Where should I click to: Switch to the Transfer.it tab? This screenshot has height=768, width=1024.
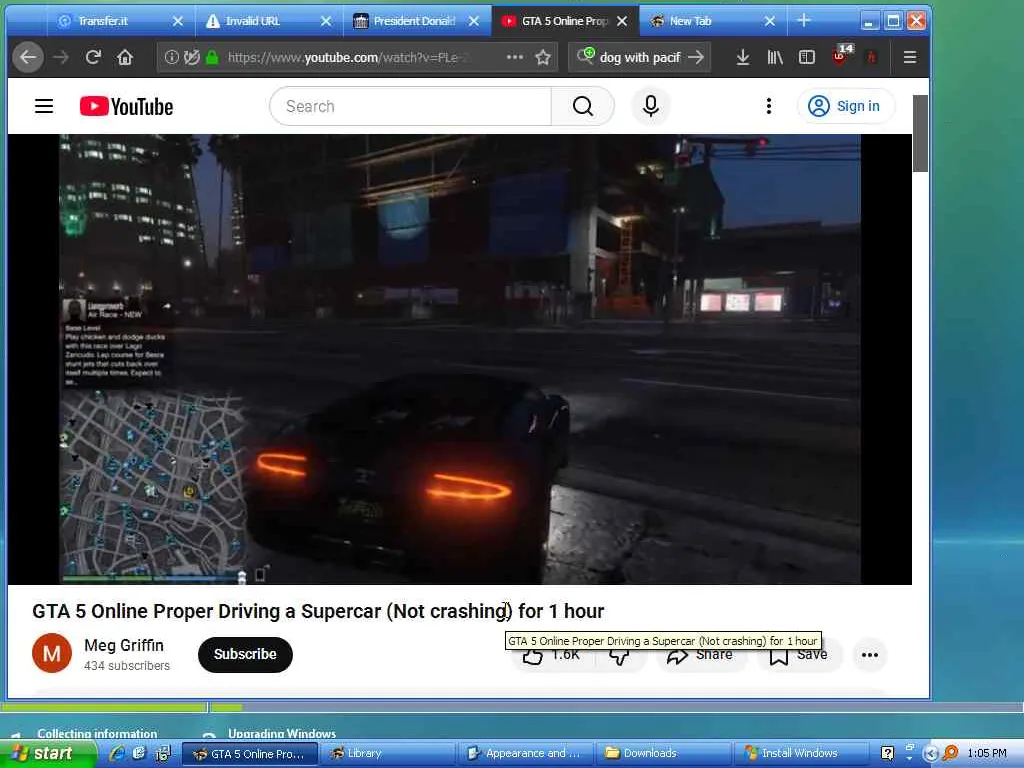(120, 21)
